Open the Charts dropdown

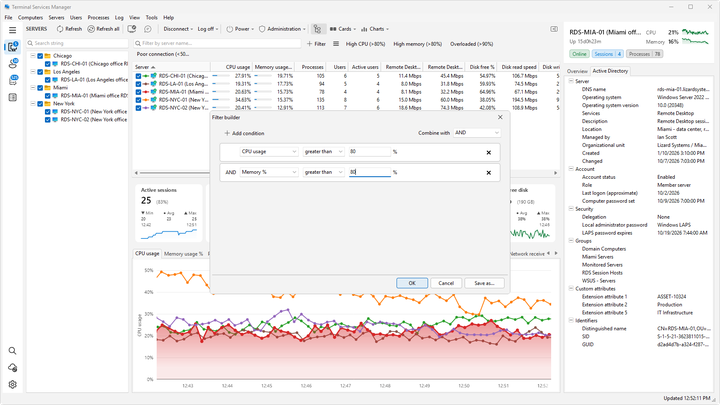click(375, 29)
